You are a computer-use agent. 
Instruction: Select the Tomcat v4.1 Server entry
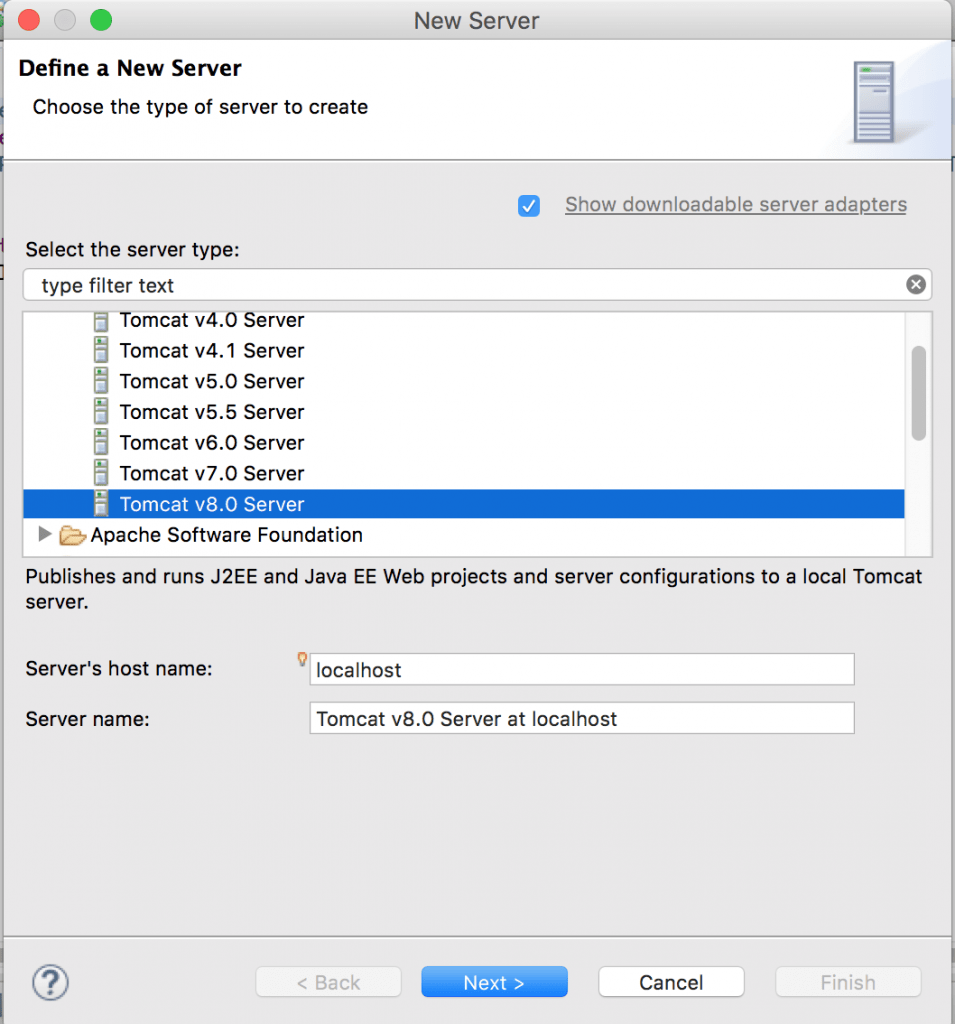coord(211,351)
